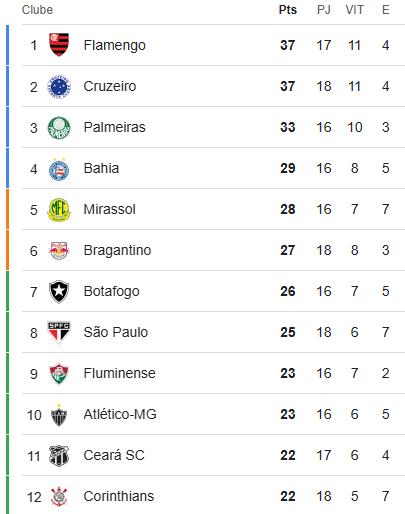405x514 pixels.
Task: Click the Ceará SC club crest
Action: (59, 456)
